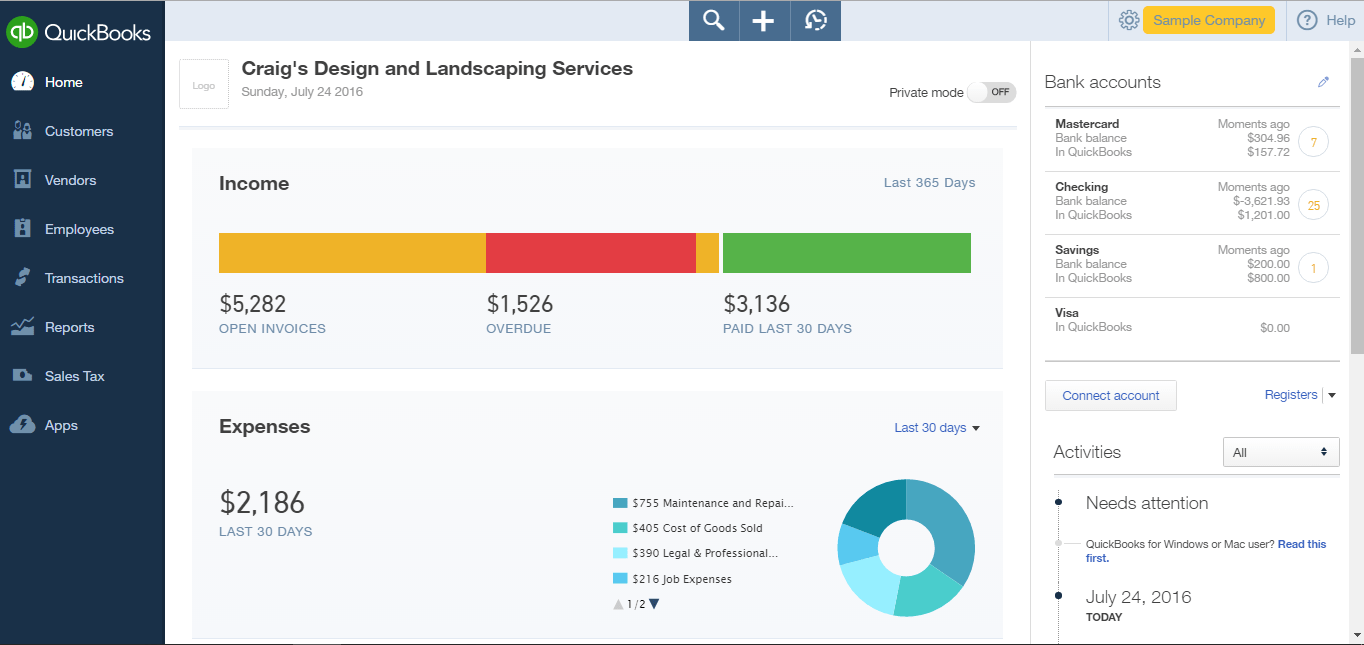Open the Expenses Last 30 days dropdown
This screenshot has width=1364, height=645.
(936, 427)
